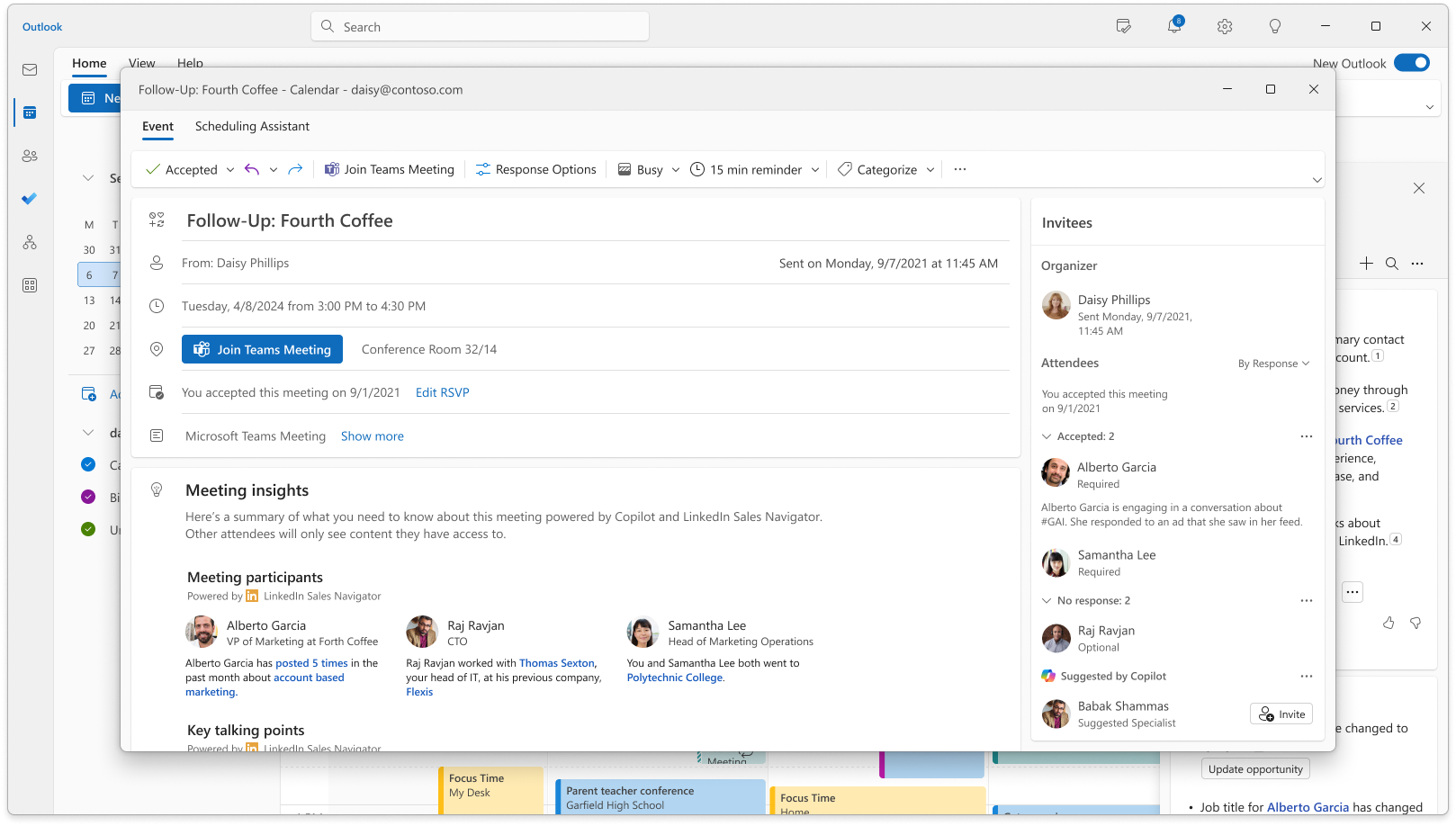Open Flexis company link
Image resolution: width=1456 pixels, height=826 pixels.
pyautogui.click(x=419, y=692)
